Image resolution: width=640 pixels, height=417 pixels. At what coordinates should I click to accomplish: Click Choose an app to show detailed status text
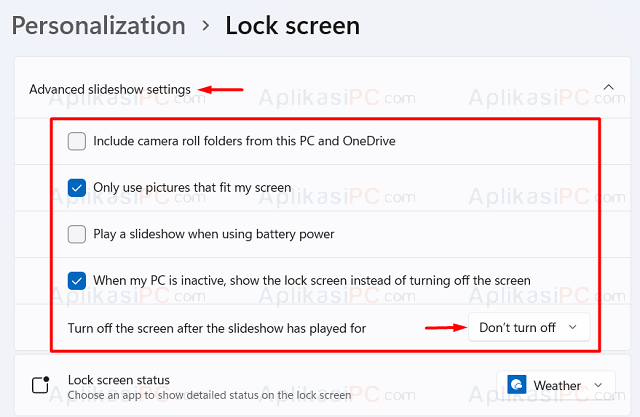point(209,395)
